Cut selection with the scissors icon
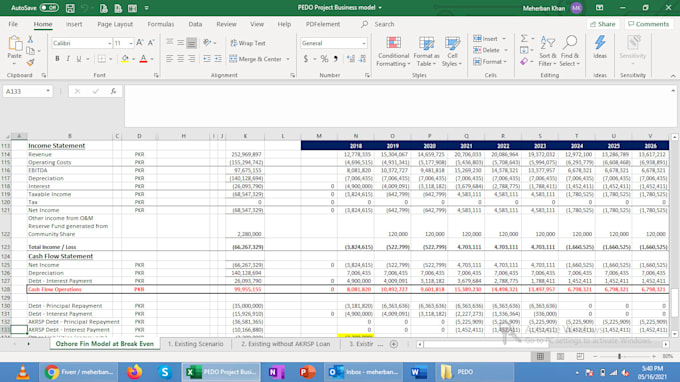The width and height of the screenshot is (680, 382). (30, 39)
